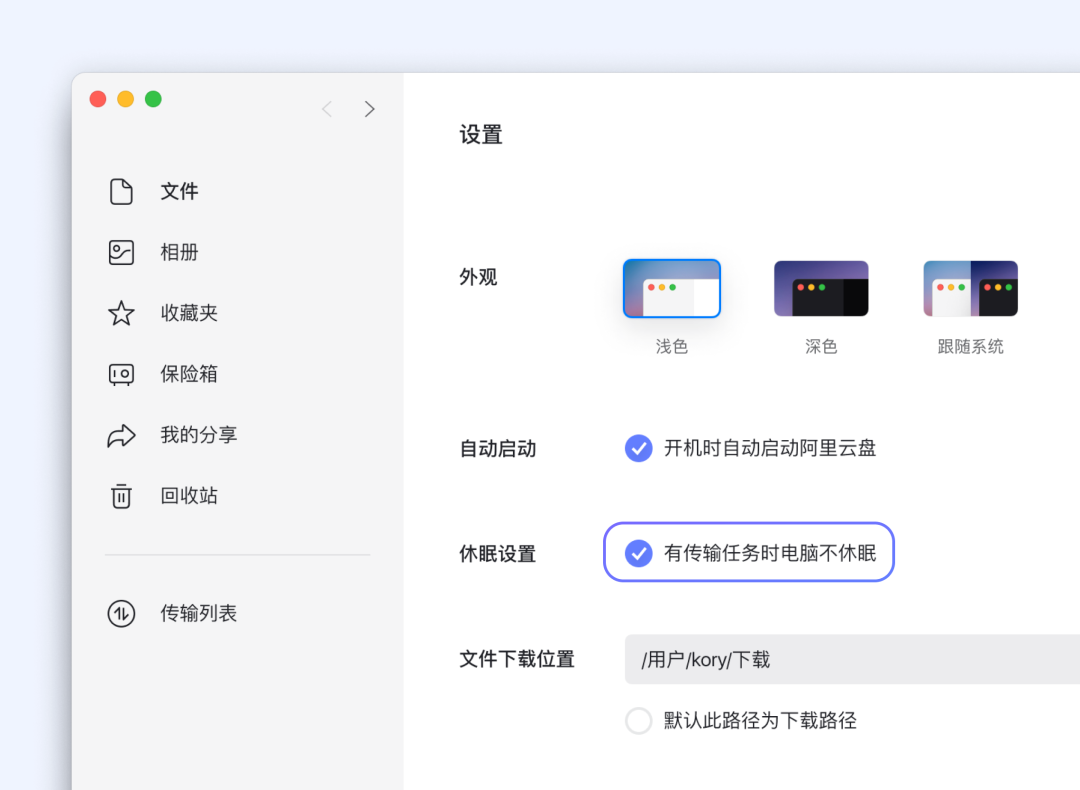Click the 文件下载位置 setting label
The height and width of the screenshot is (790, 1080).
pyautogui.click(x=517, y=660)
